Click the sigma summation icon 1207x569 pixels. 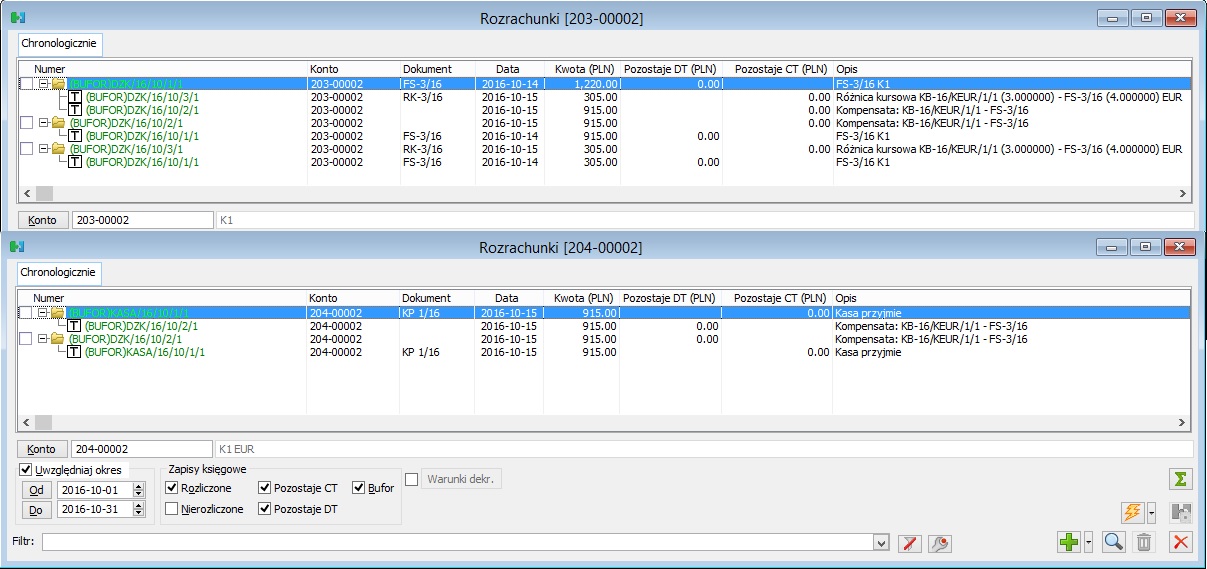[1182, 480]
